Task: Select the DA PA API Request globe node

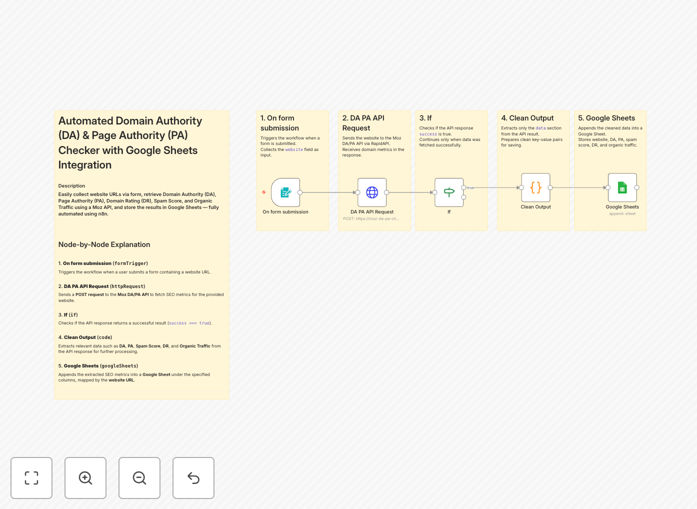Action: 372,192
